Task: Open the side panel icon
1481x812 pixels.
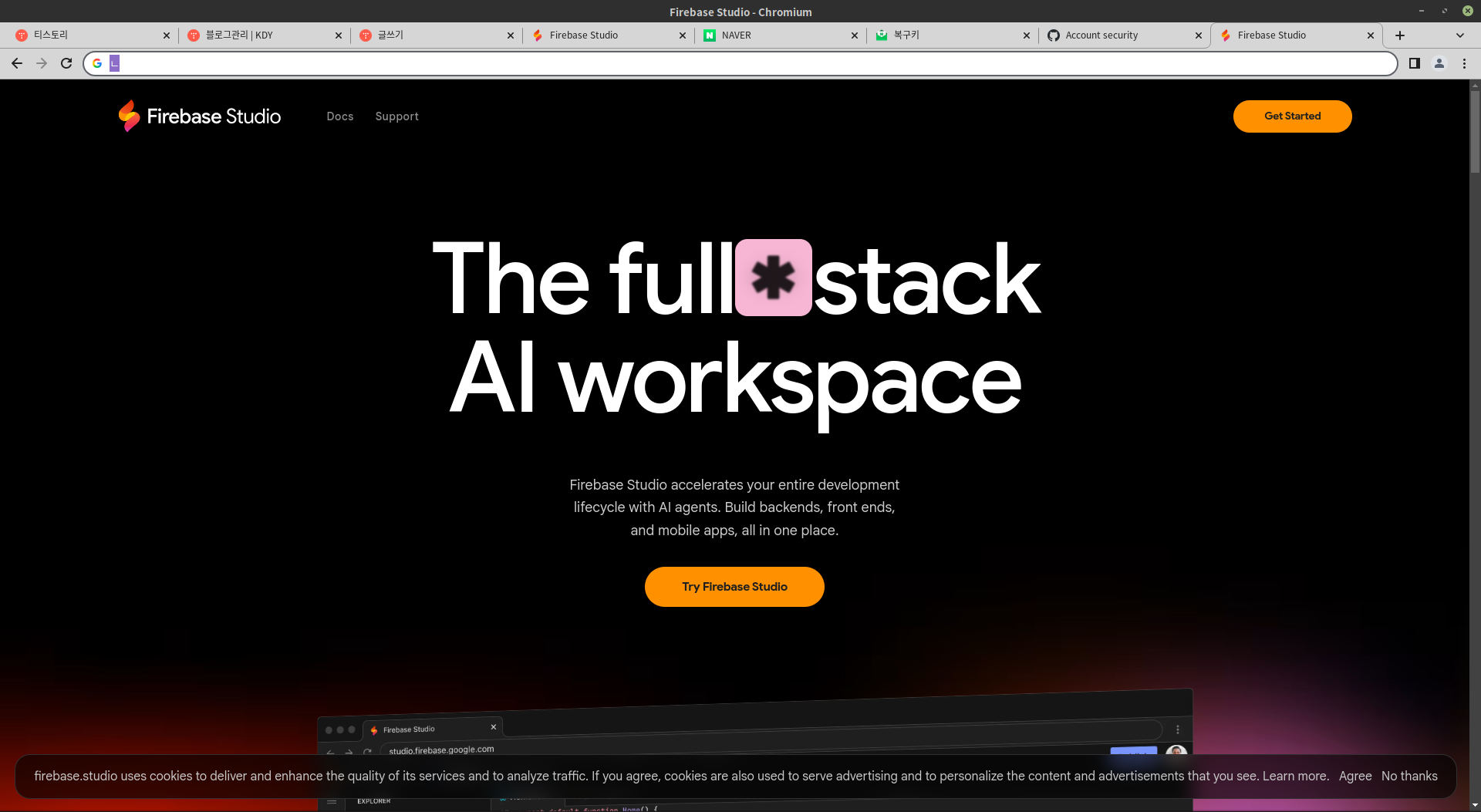Action: [1414, 63]
